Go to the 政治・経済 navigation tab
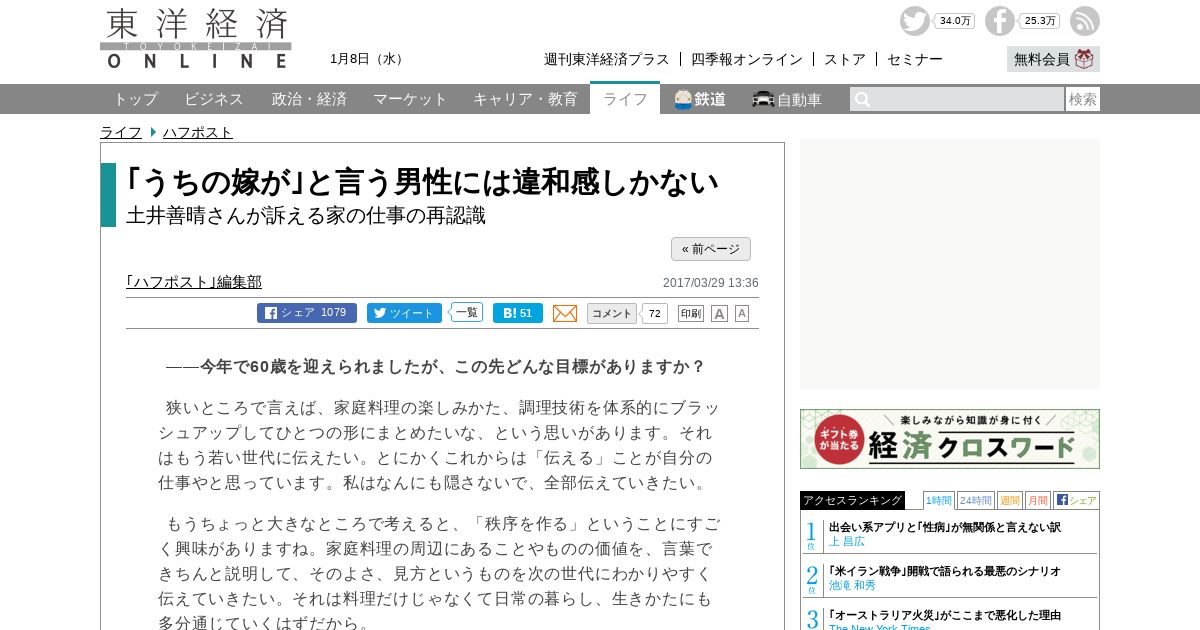Viewport: 1200px width, 630px height. [309, 99]
